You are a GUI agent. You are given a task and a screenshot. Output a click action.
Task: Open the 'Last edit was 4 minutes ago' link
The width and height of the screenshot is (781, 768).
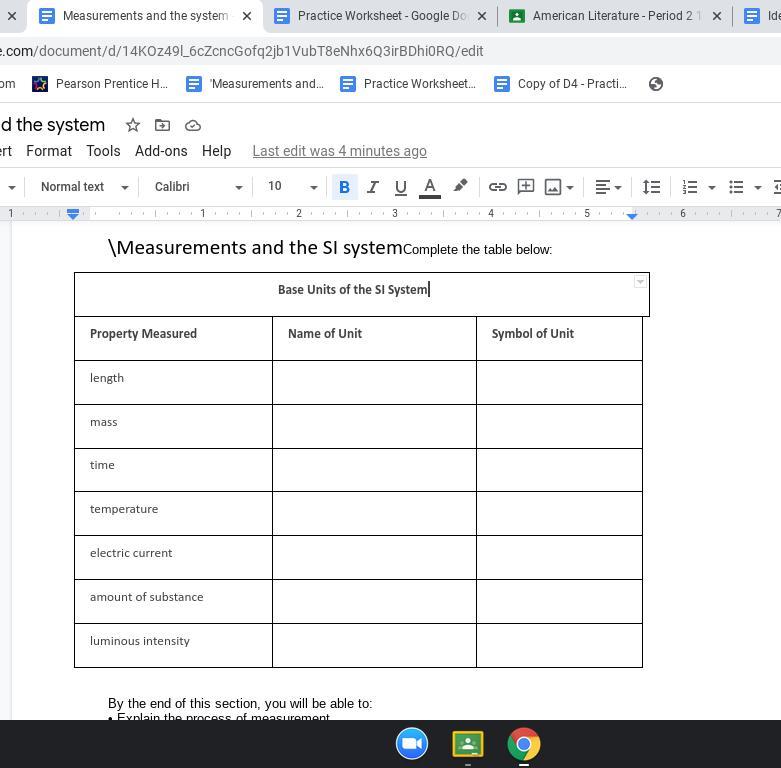tap(340, 151)
